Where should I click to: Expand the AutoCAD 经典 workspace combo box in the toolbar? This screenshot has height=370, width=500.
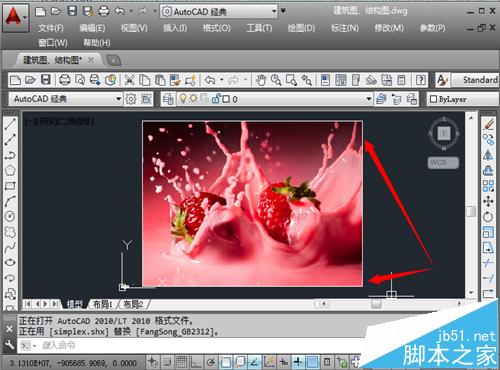click(118, 99)
